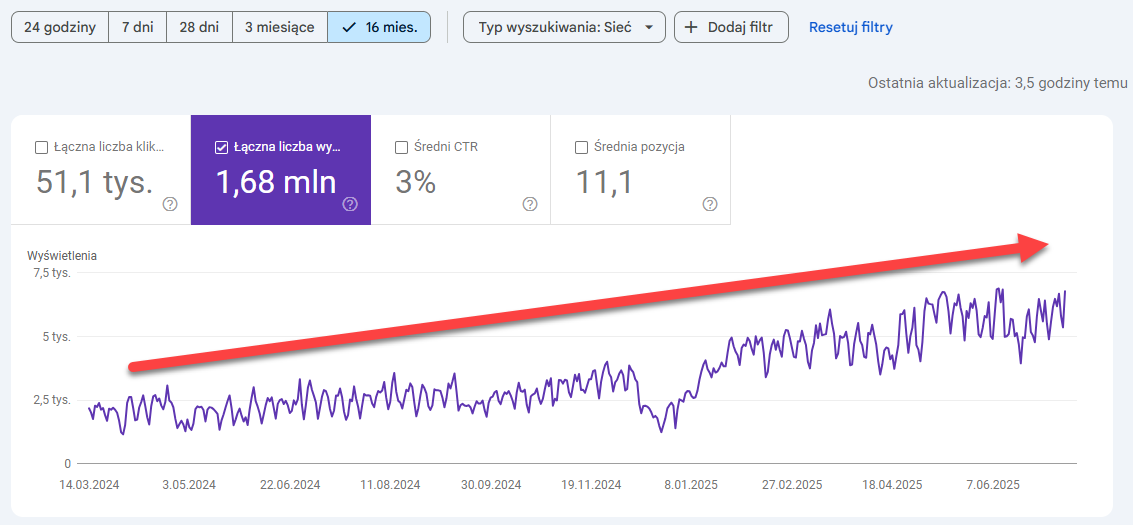Expand the search type dropdown arrow

pyautogui.click(x=650, y=28)
